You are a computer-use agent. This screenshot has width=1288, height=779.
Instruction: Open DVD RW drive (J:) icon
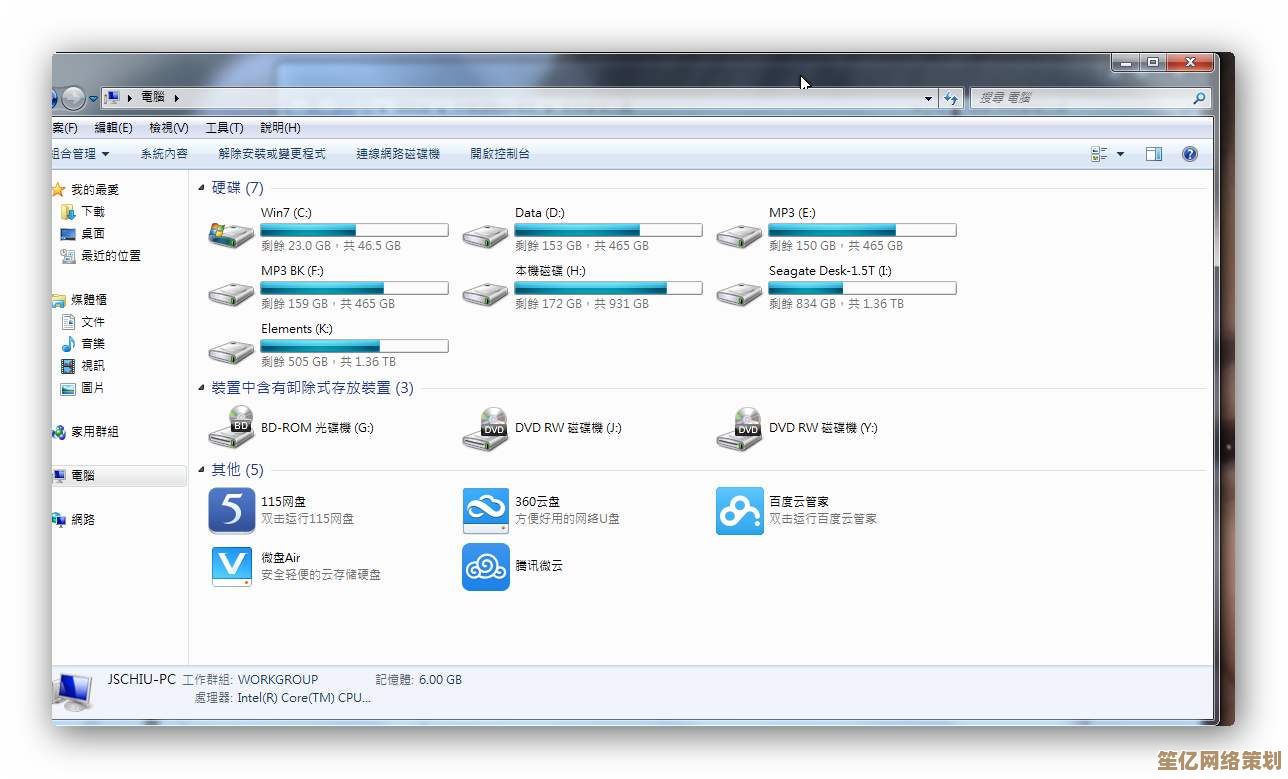click(x=486, y=428)
